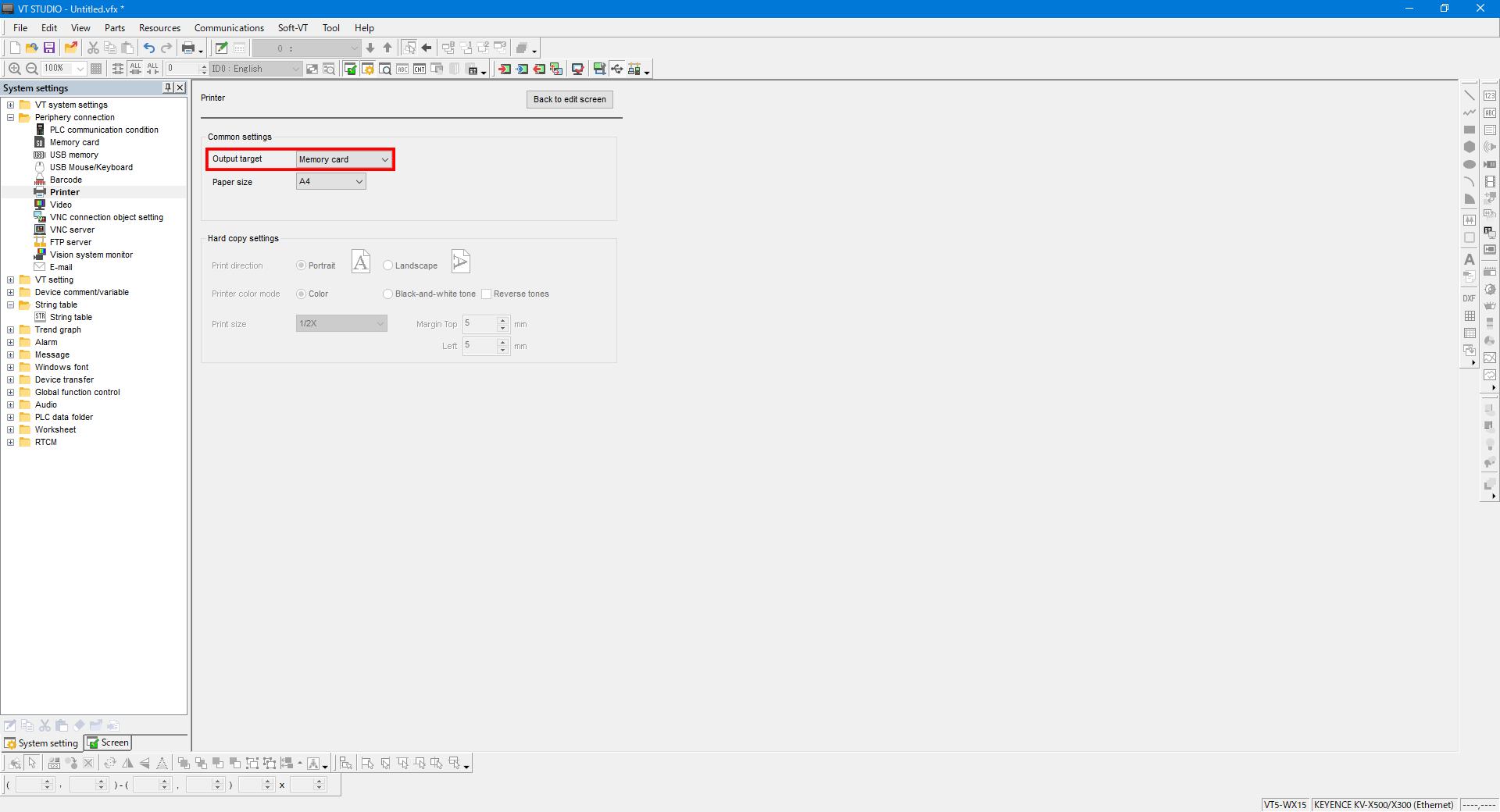The image size is (1500, 812).
Task: Open the Paper size dropdown
Action: [x=331, y=182]
